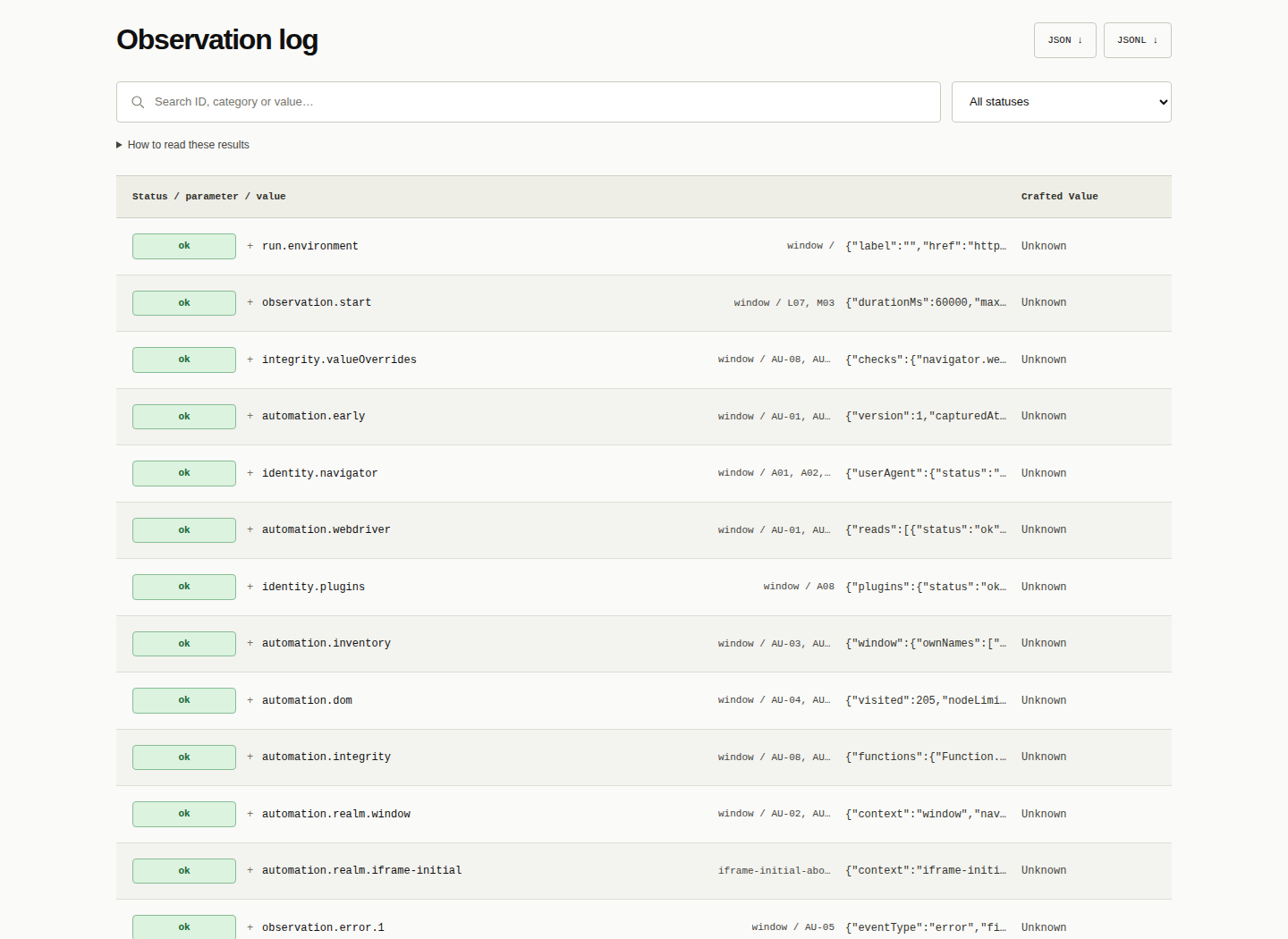Image resolution: width=1288 pixels, height=939 pixels.
Task: Expand 'How to read these results'
Action: [182, 145]
